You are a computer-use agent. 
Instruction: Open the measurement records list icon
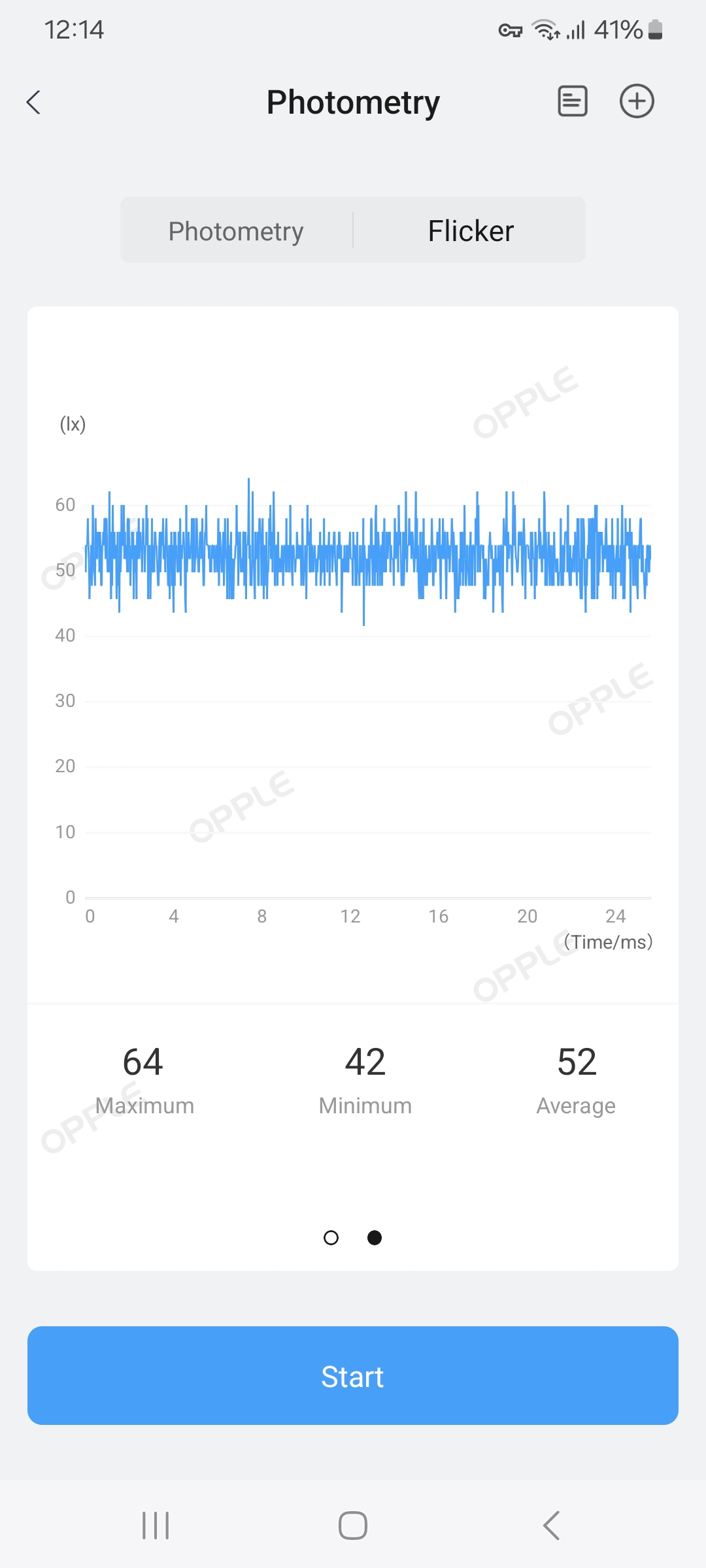(572, 101)
